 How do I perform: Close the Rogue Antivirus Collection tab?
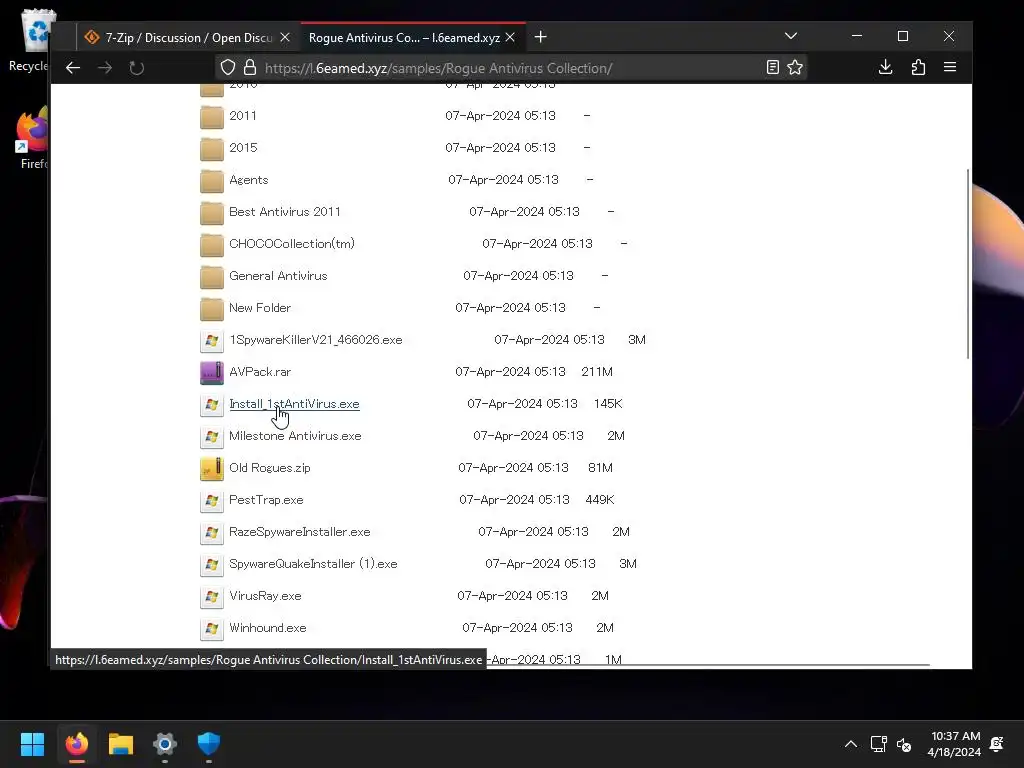point(510,38)
